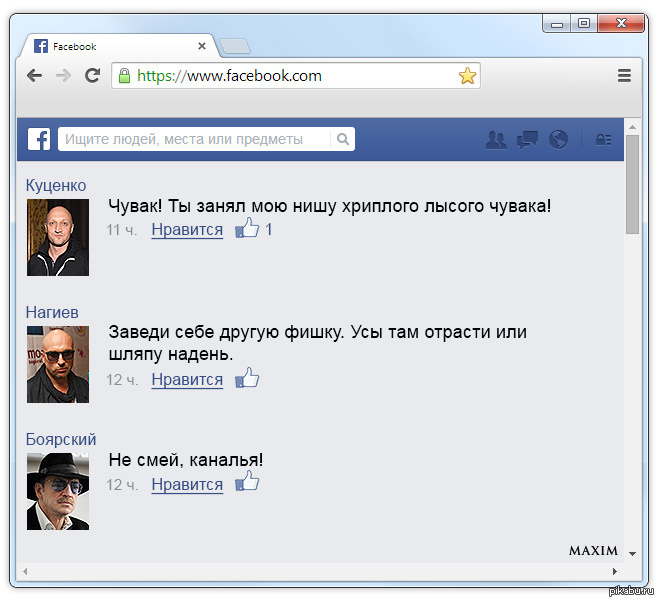This screenshot has height=602, width=659.
Task: Click the address bar with facebook.com URL
Action: (295, 76)
